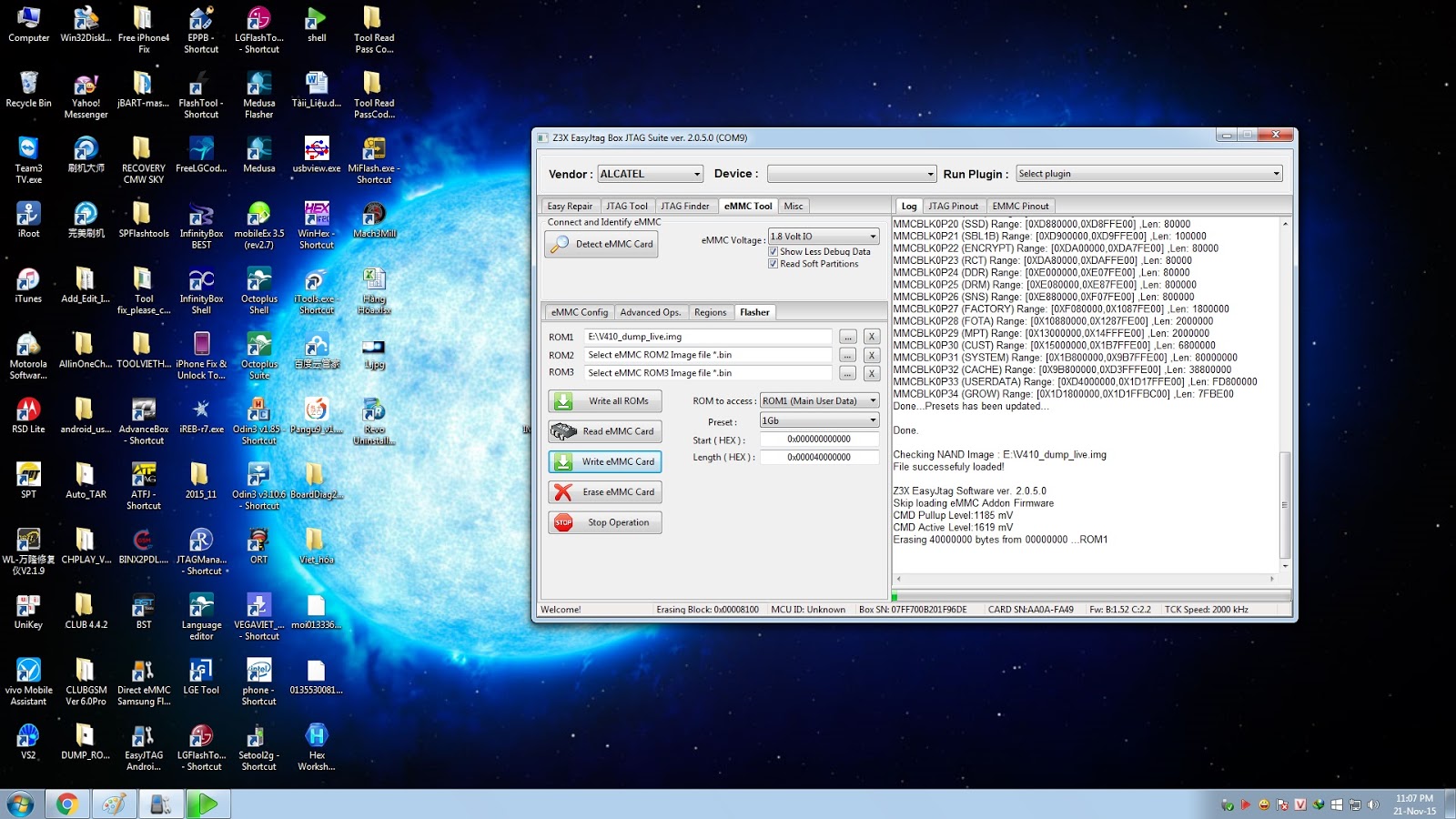
Task: Click the Write all ROMs button
Action: tap(605, 401)
